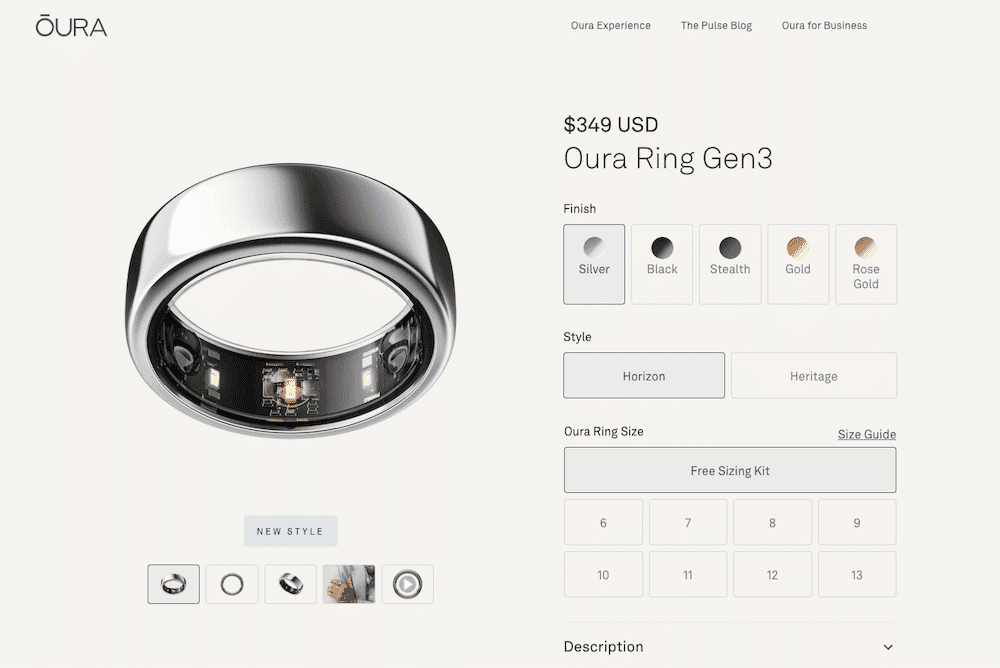This screenshot has width=1000, height=668.
Task: Choose ring size 11
Action: 688,575
